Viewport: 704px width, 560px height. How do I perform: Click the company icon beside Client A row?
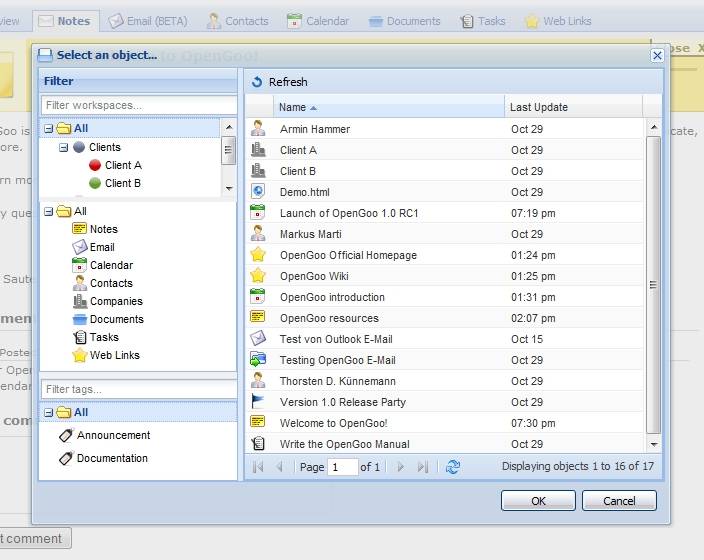258,150
